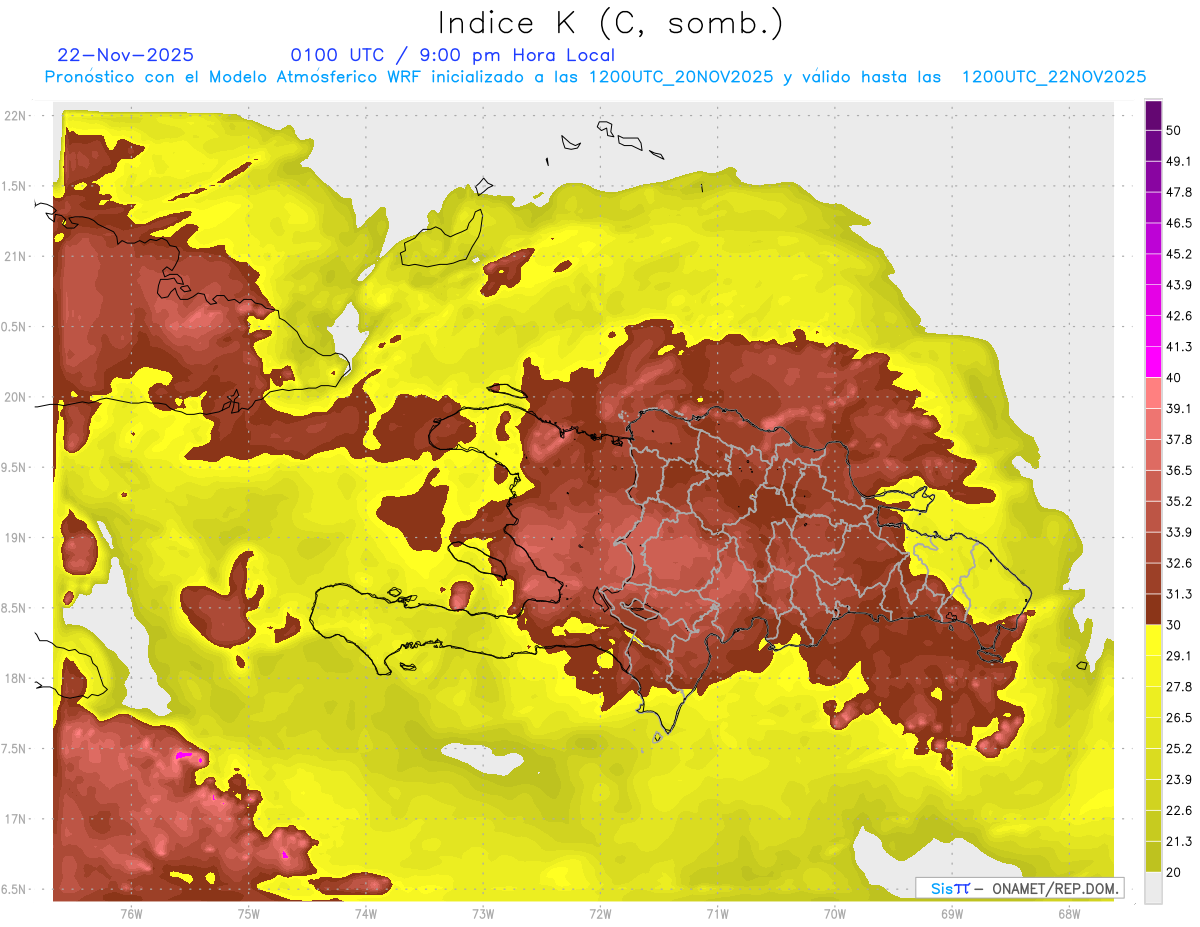Click the longitude axis label '73W'
Viewport: 1200px width, 927px height.
[x=483, y=913]
